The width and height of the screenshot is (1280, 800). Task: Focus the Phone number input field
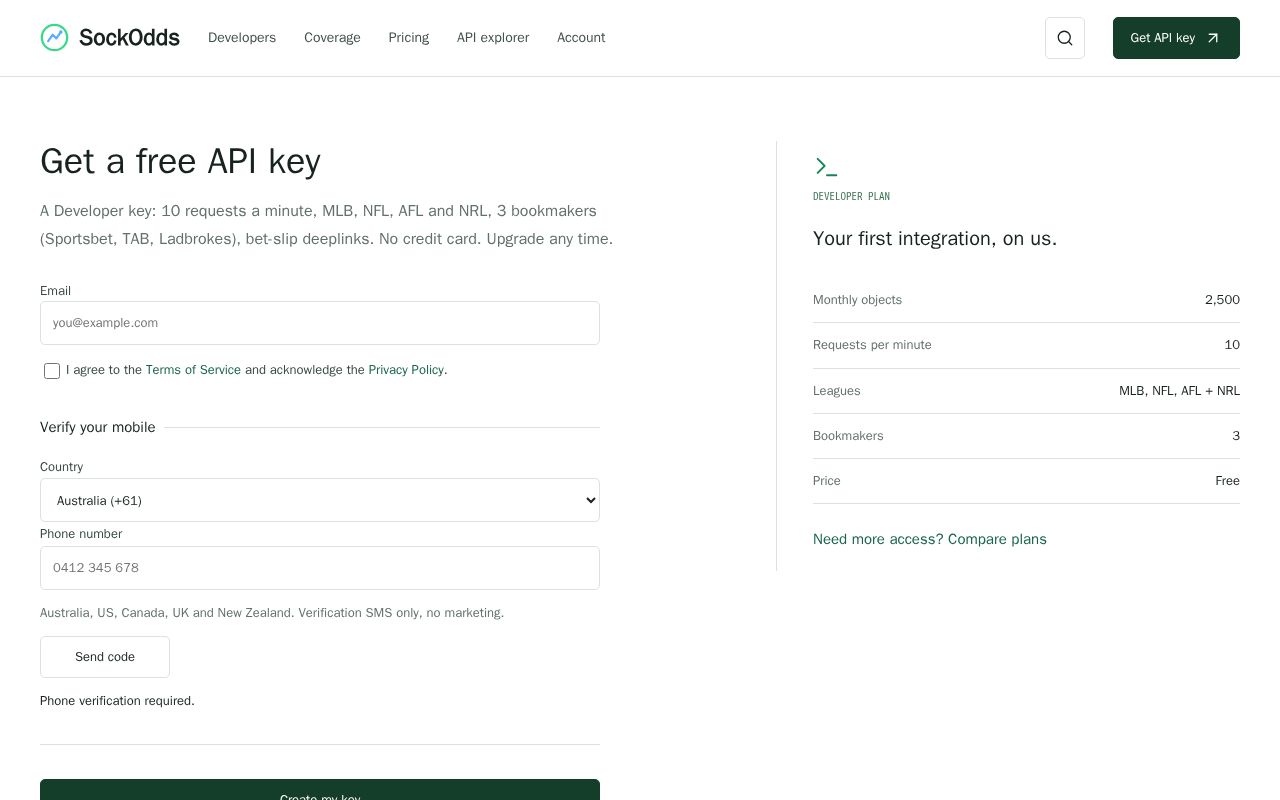tap(320, 568)
